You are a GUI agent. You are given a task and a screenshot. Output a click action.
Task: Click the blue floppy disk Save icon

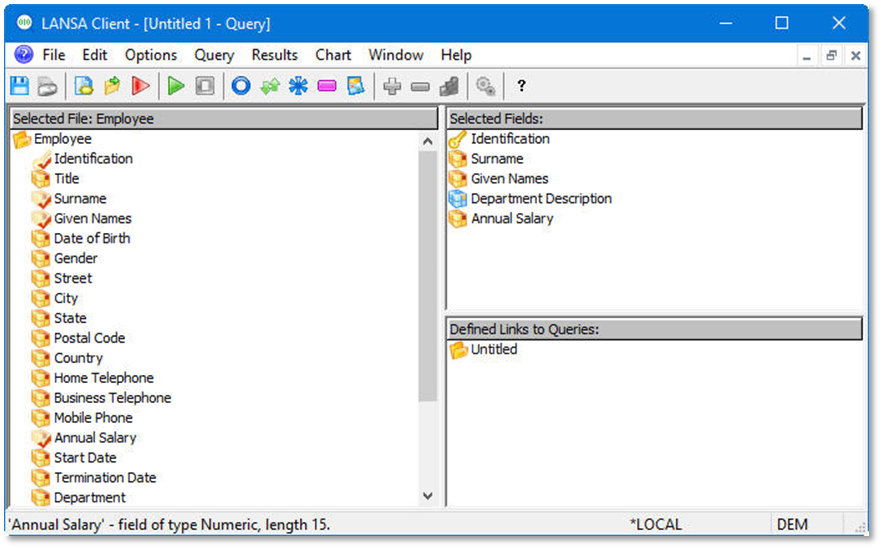20,86
